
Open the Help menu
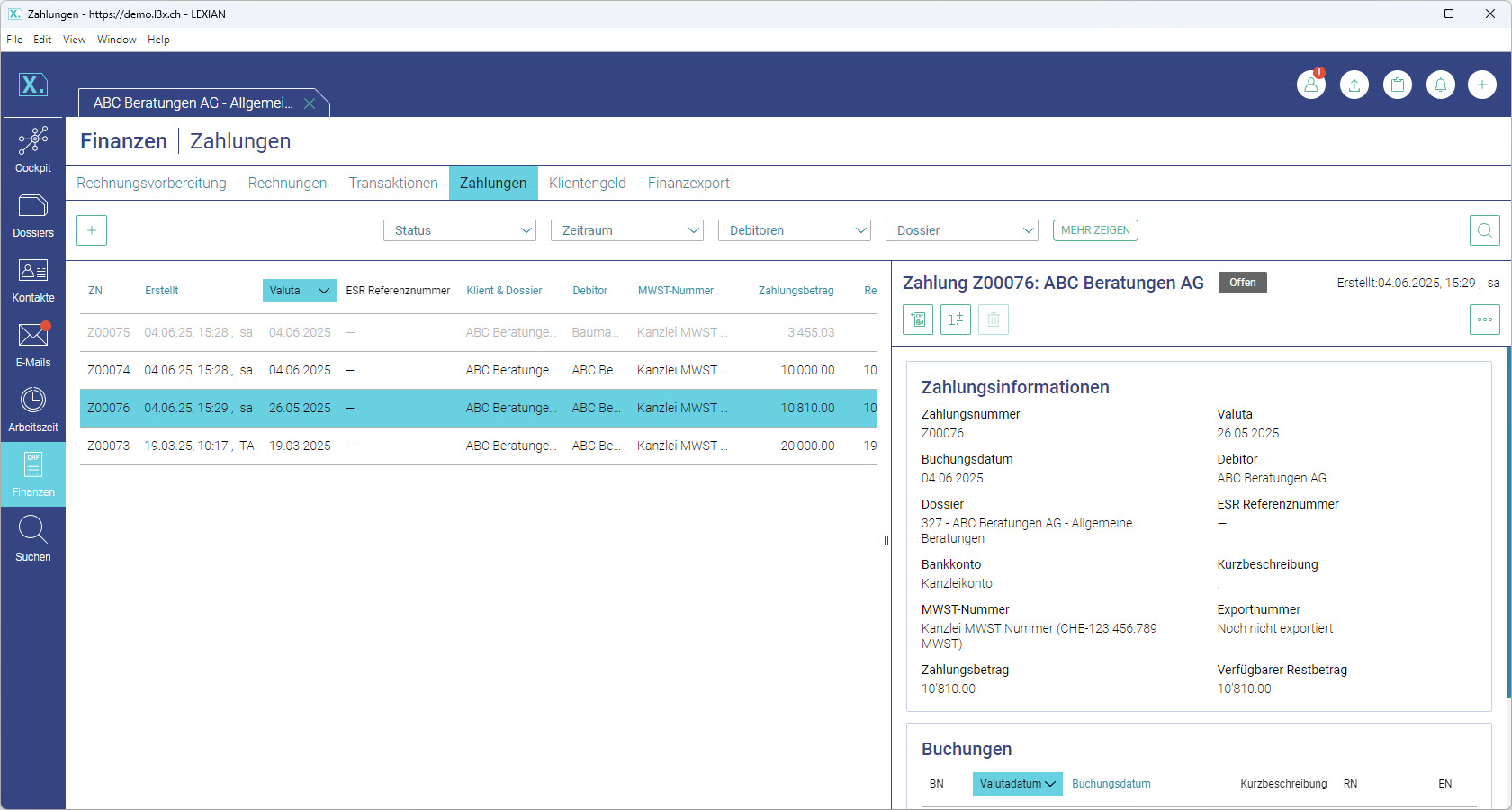coord(158,40)
